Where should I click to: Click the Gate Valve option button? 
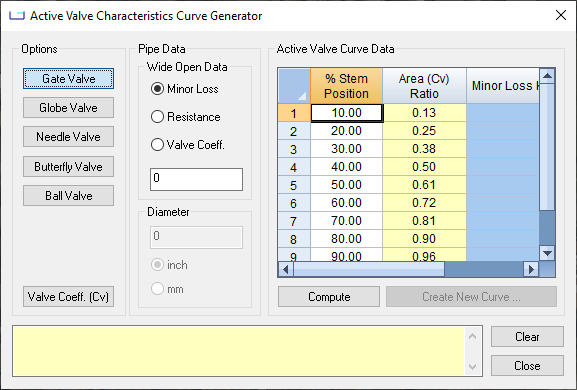tap(68, 78)
